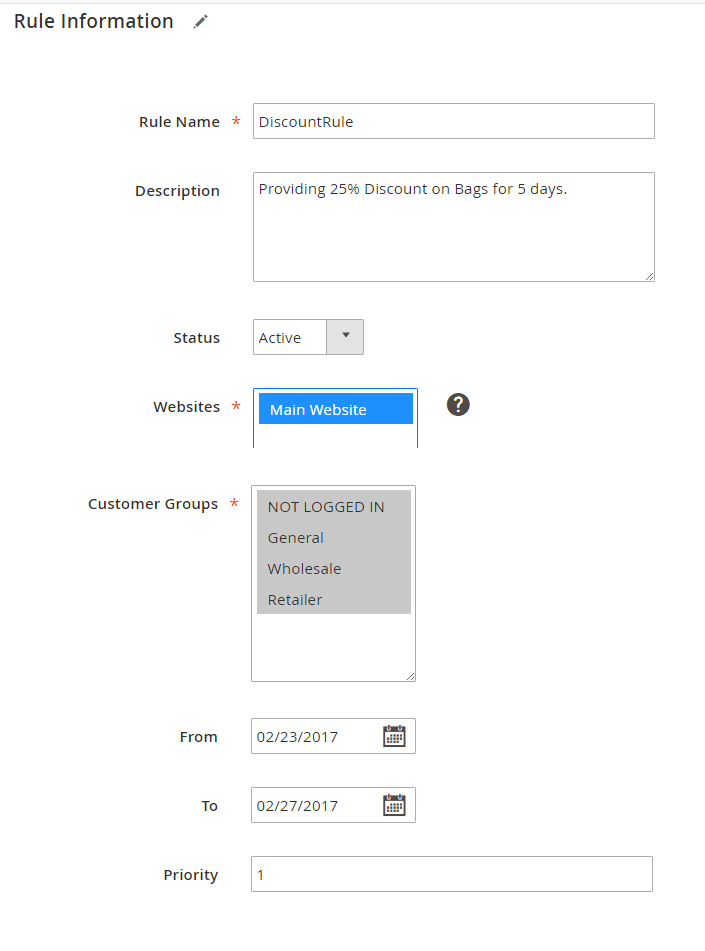
Task: Click the DiscountRule text in Rule Name
Action: click(292, 121)
